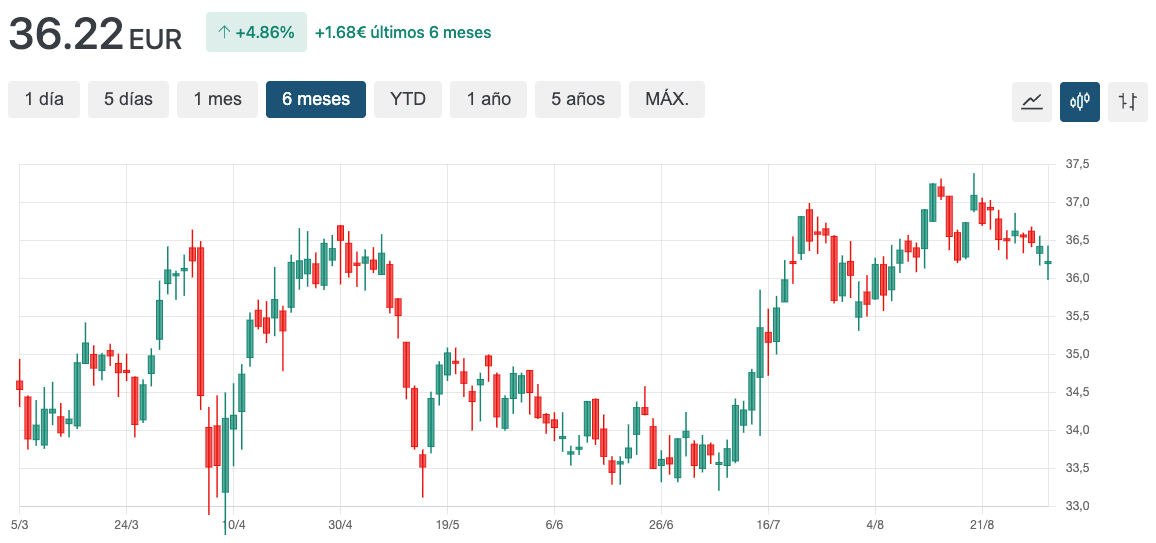Choose the 6 meses period tab
Screen dimensions: 1156x543
point(316,99)
